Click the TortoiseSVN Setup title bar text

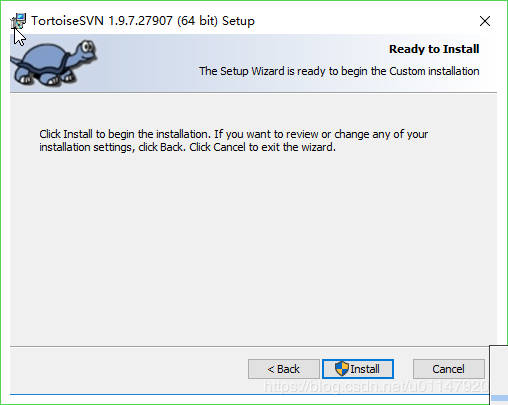coord(143,21)
